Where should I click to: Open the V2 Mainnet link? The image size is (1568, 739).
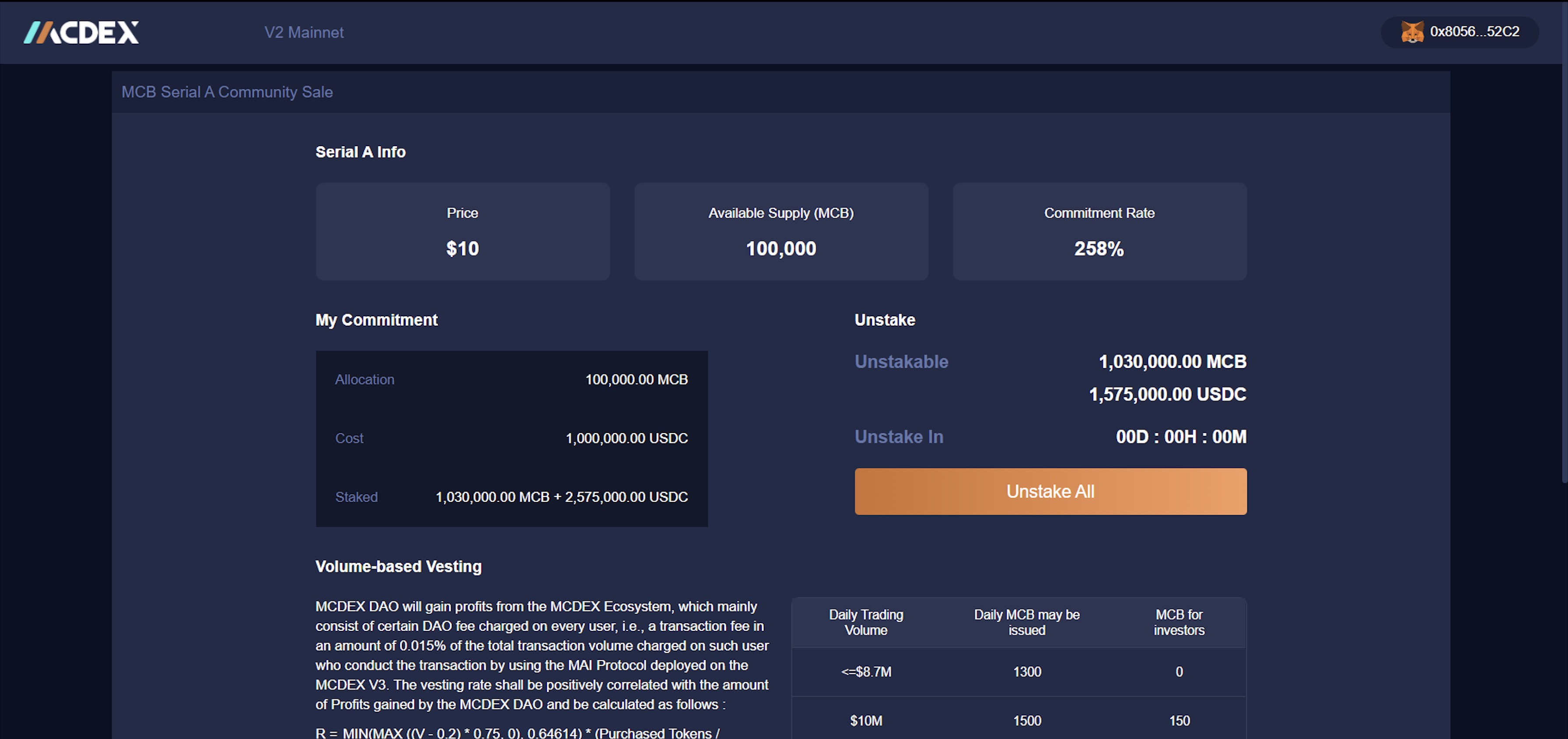(x=304, y=32)
